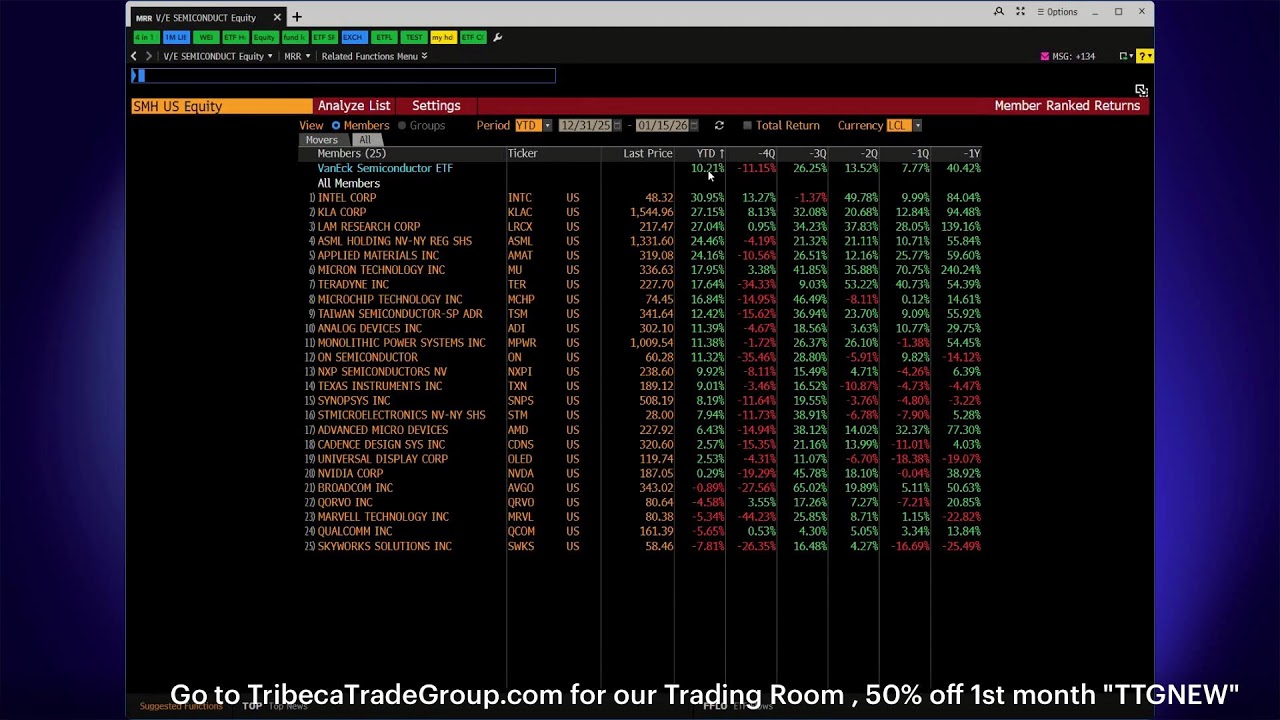Image resolution: width=1280 pixels, height=720 pixels.
Task: Open the Settings menu
Action: (436, 106)
